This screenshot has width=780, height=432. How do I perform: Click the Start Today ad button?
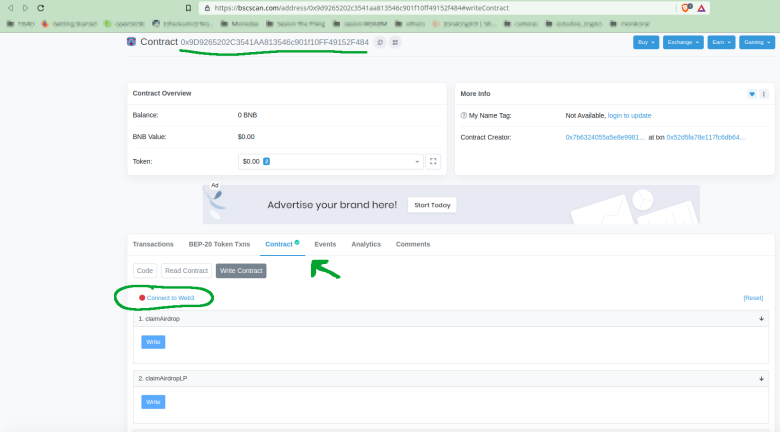point(432,205)
